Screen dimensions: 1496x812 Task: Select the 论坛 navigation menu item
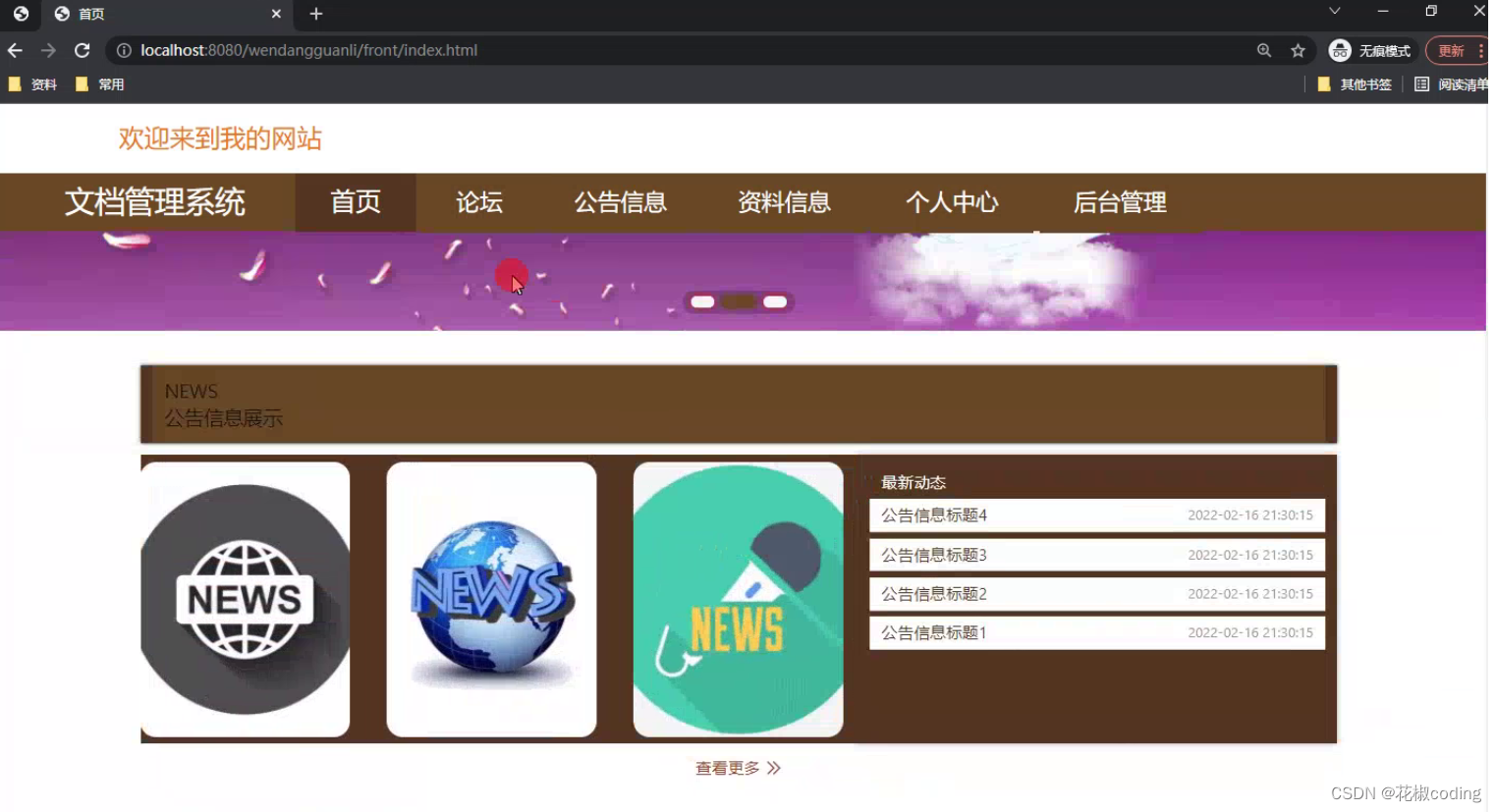click(x=478, y=202)
